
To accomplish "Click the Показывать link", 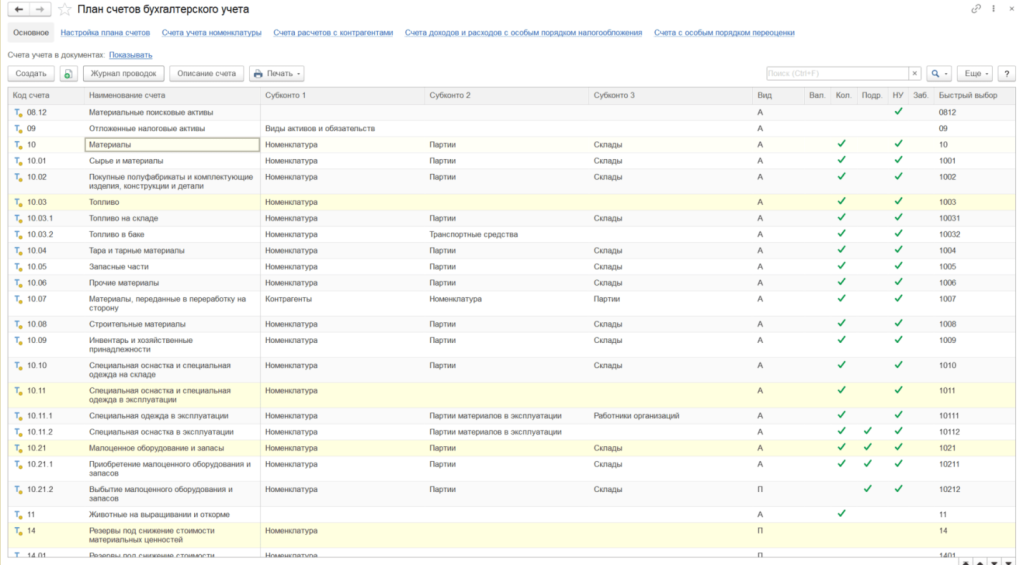I will [x=130, y=55].
